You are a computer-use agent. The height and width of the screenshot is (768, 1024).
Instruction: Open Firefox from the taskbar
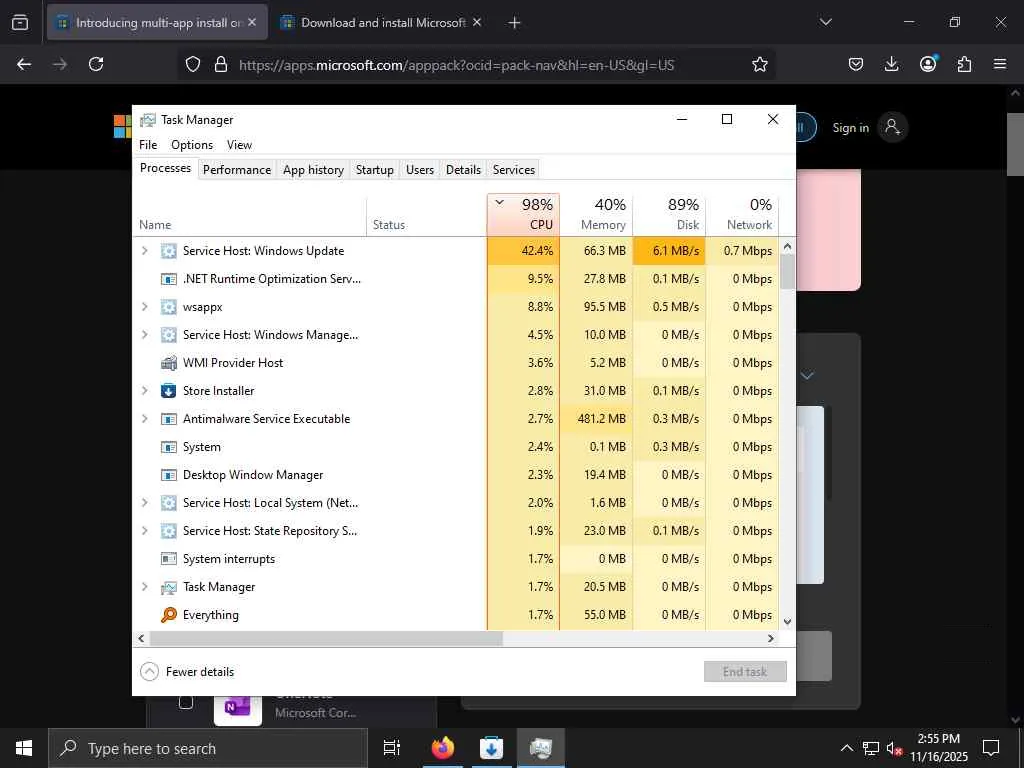click(x=443, y=748)
